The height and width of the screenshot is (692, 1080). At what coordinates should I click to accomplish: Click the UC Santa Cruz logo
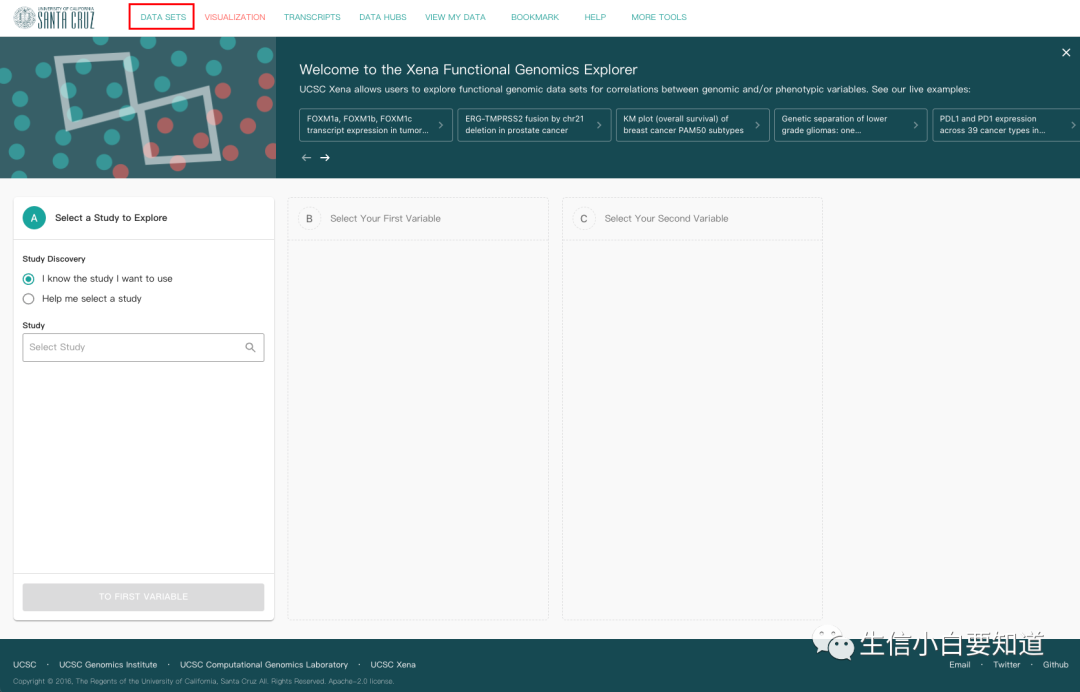point(54,17)
